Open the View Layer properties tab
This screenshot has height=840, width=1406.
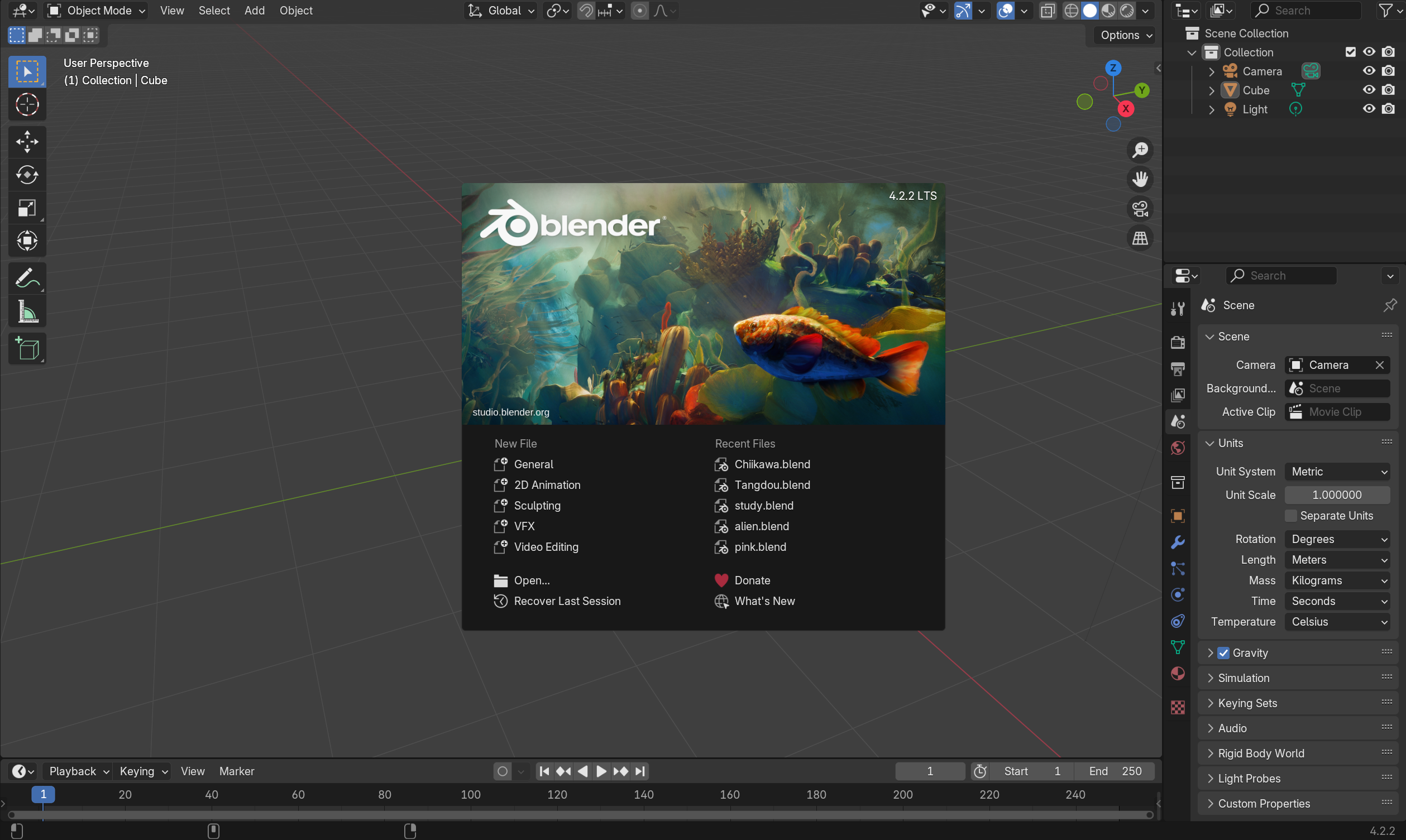tap(1178, 395)
